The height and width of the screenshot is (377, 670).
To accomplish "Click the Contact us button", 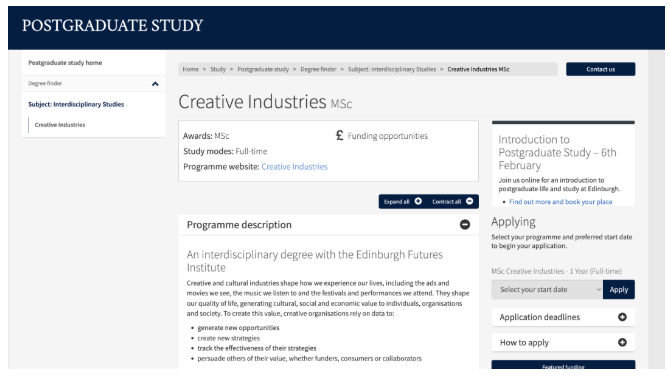I will click(x=600, y=69).
